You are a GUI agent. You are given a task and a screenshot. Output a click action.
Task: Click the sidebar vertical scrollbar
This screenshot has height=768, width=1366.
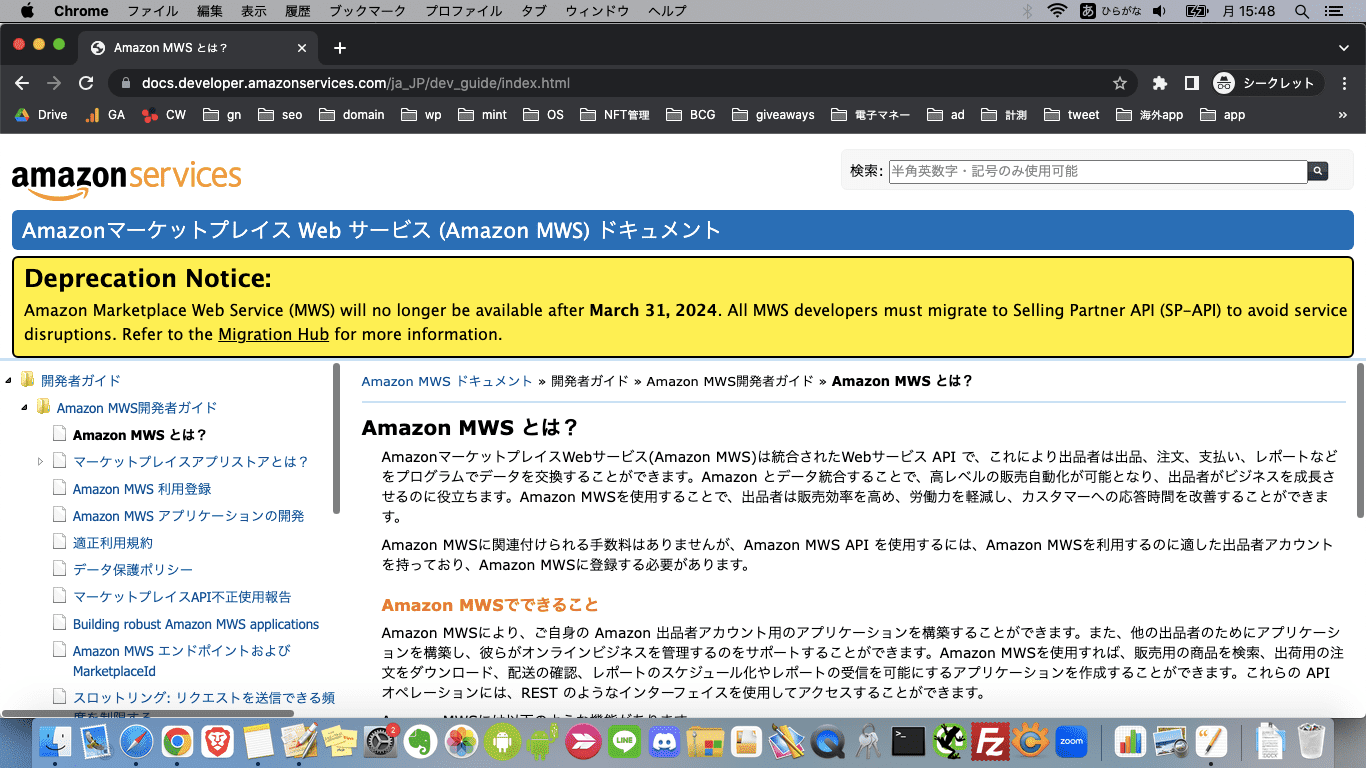coord(337,440)
